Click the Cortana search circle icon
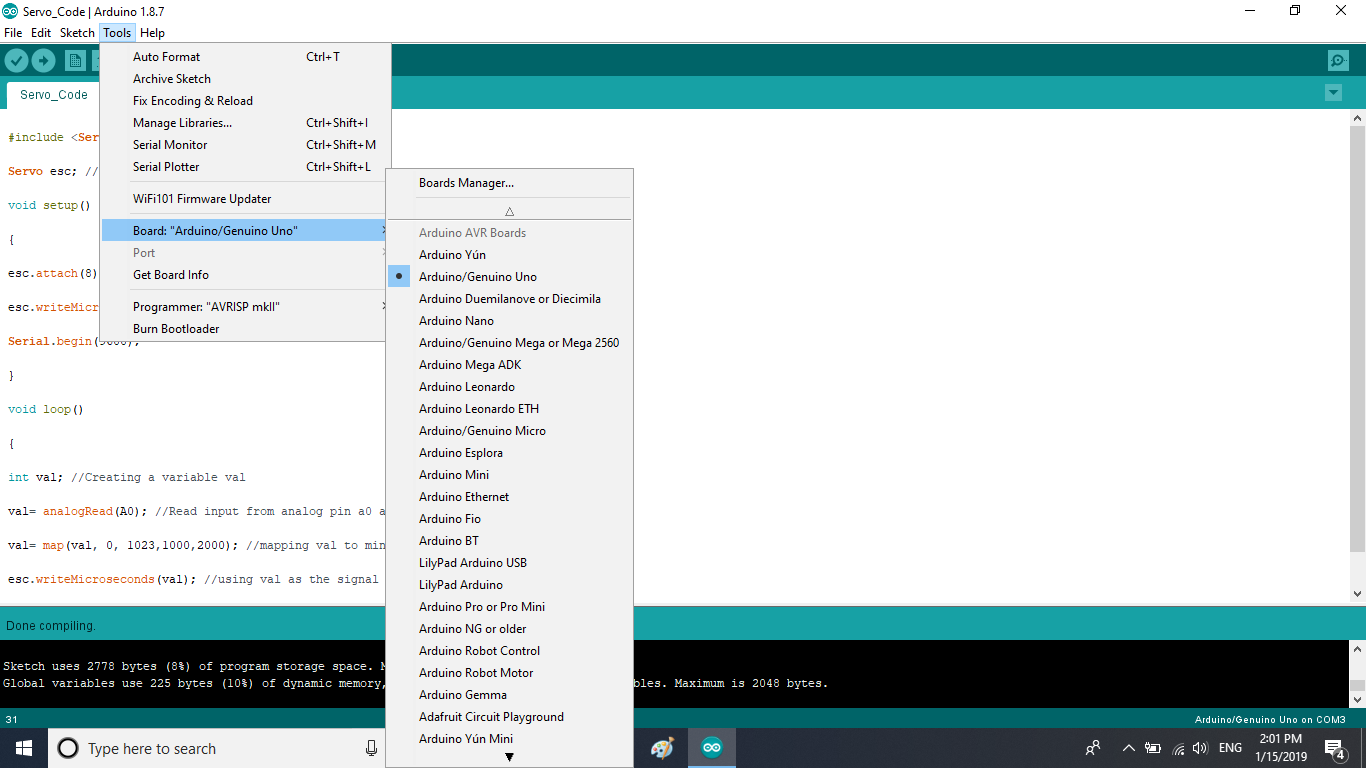This screenshot has width=1366, height=768. [x=68, y=748]
